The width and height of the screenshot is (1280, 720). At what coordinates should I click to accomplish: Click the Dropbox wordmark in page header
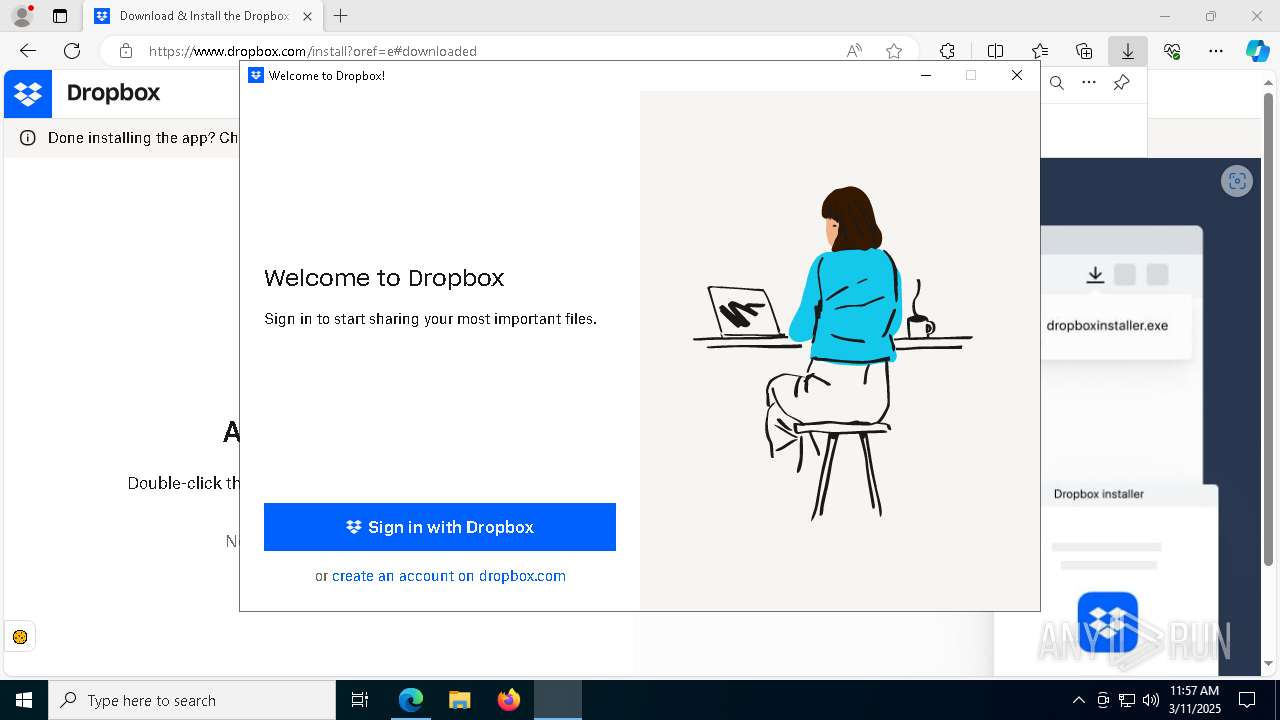pos(113,93)
